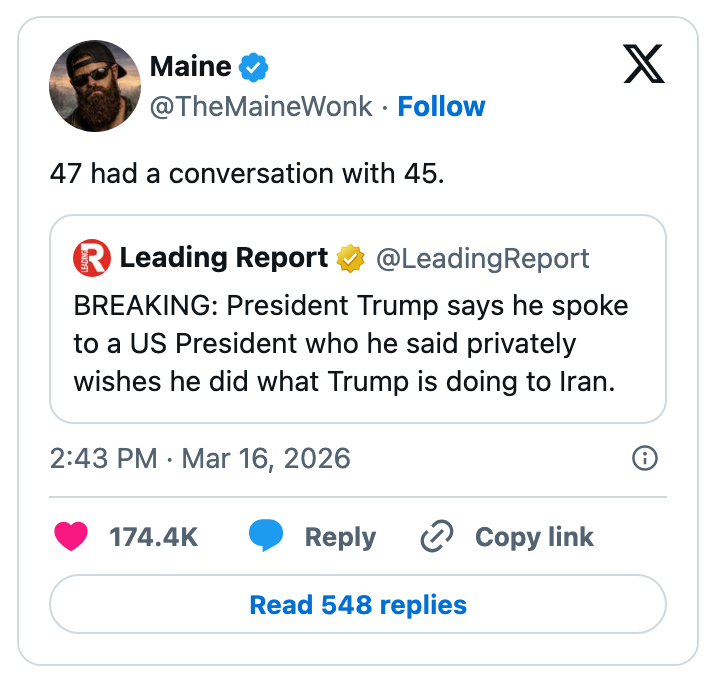Click Leading Report's red logo avatar
This screenshot has height=692, width=724.
tap(89, 259)
